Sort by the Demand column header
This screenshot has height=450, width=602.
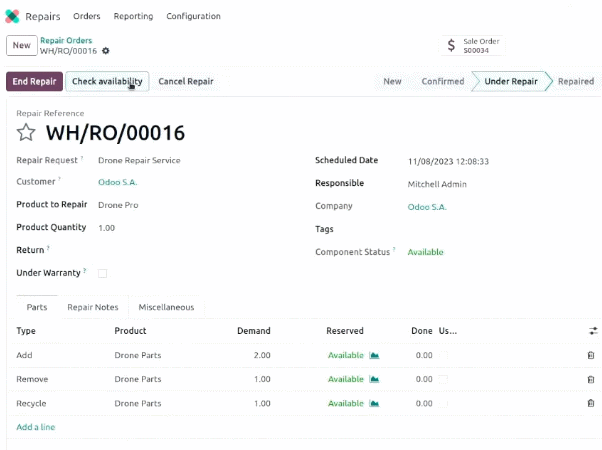tap(254, 331)
